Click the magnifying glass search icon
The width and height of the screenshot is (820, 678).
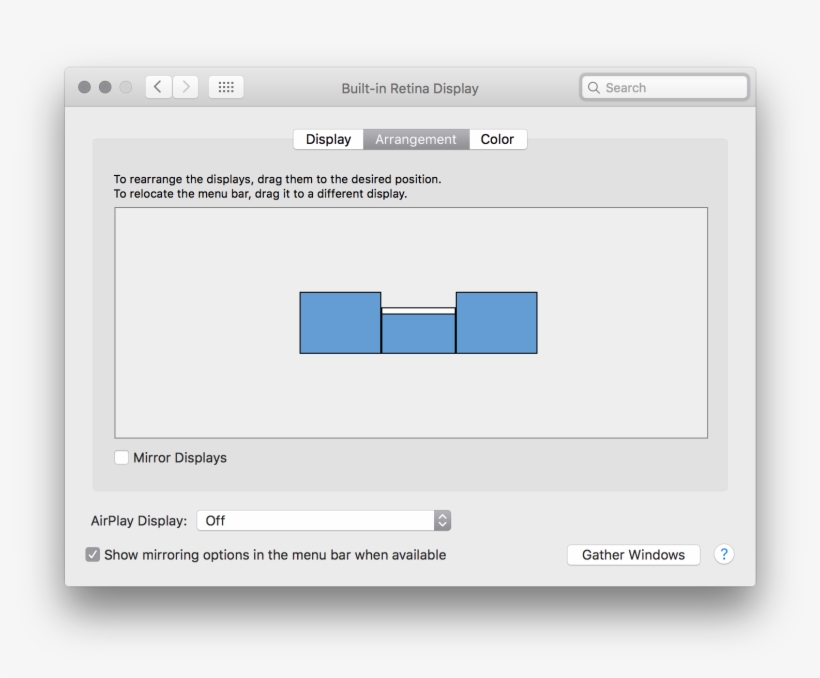pyautogui.click(x=594, y=88)
